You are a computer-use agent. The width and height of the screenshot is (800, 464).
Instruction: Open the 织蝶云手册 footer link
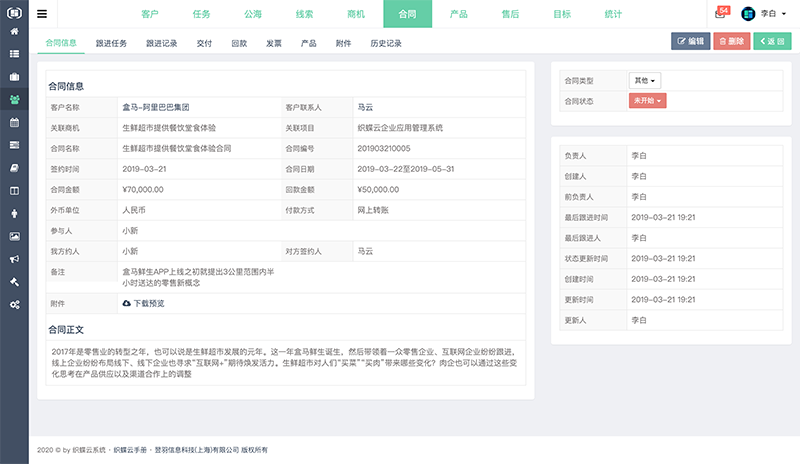click(x=130, y=450)
